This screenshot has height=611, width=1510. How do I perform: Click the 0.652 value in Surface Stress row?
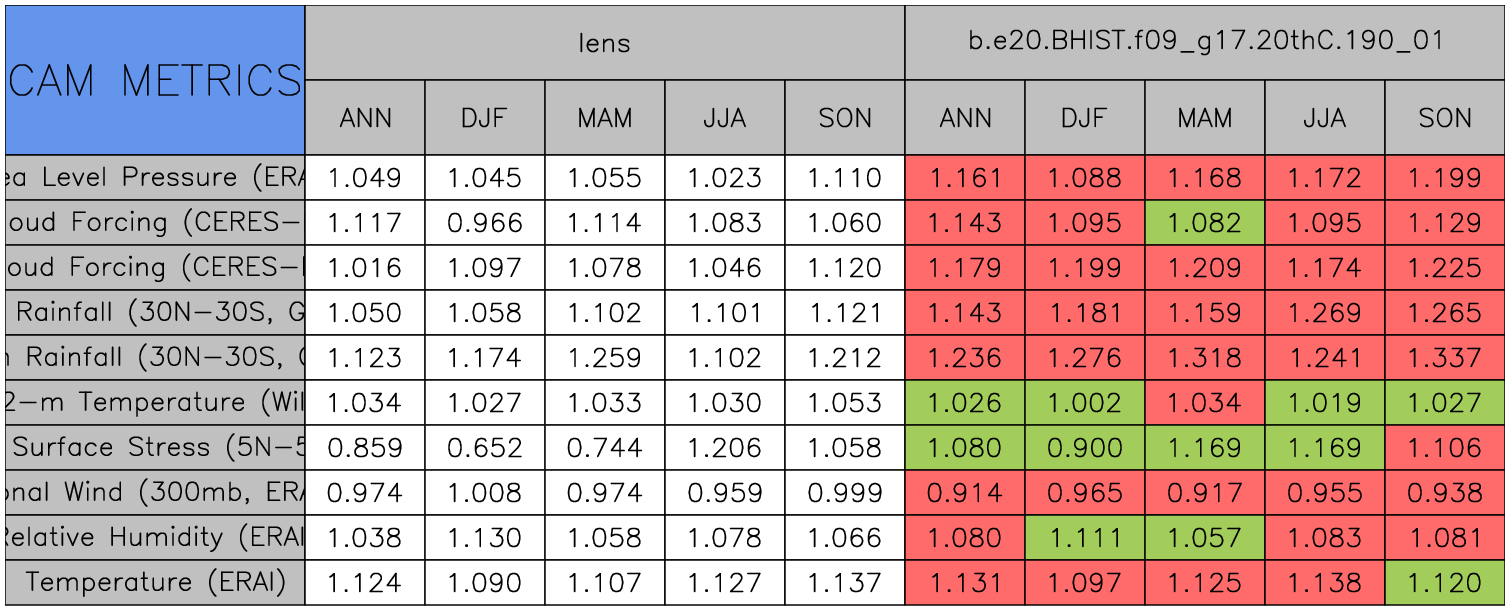tap(484, 447)
